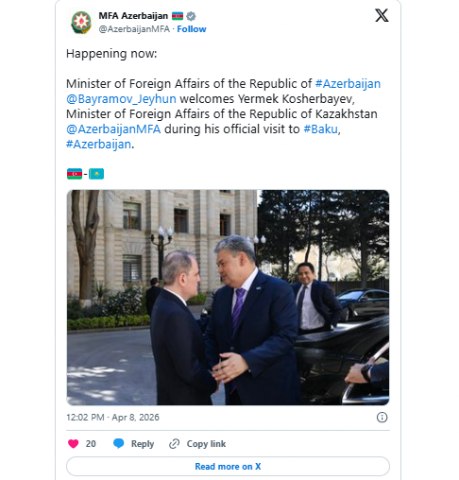This screenshot has width=459, height=480.
Task: Open the #Baku hashtag
Action: click(x=320, y=129)
